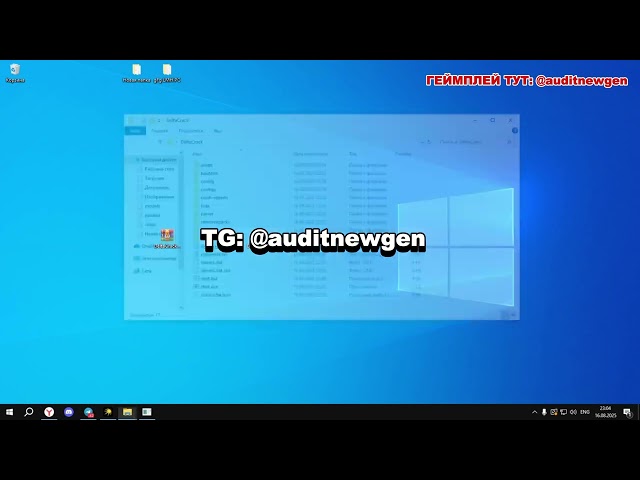The height and width of the screenshot is (480, 640).
Task: Open the taskbar clock and date
Action: [605, 412]
